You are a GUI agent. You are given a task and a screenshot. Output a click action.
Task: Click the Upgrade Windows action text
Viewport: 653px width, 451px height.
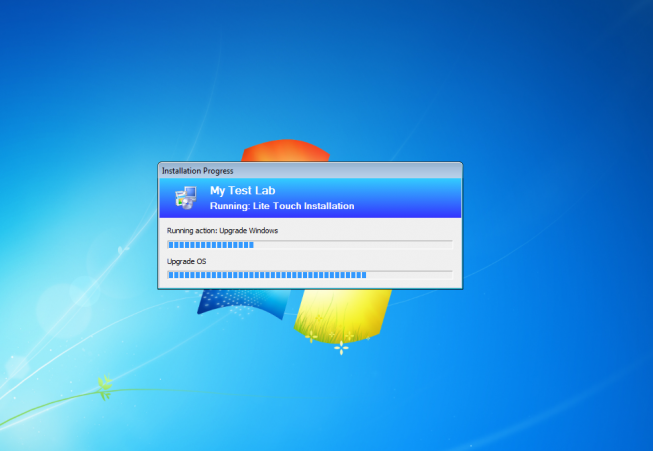pos(248,231)
